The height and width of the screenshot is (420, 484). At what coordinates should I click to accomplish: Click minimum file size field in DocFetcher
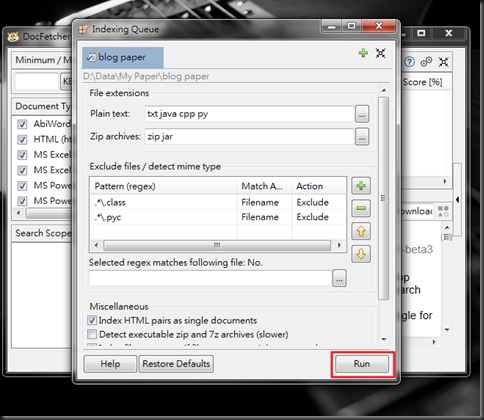37,81
